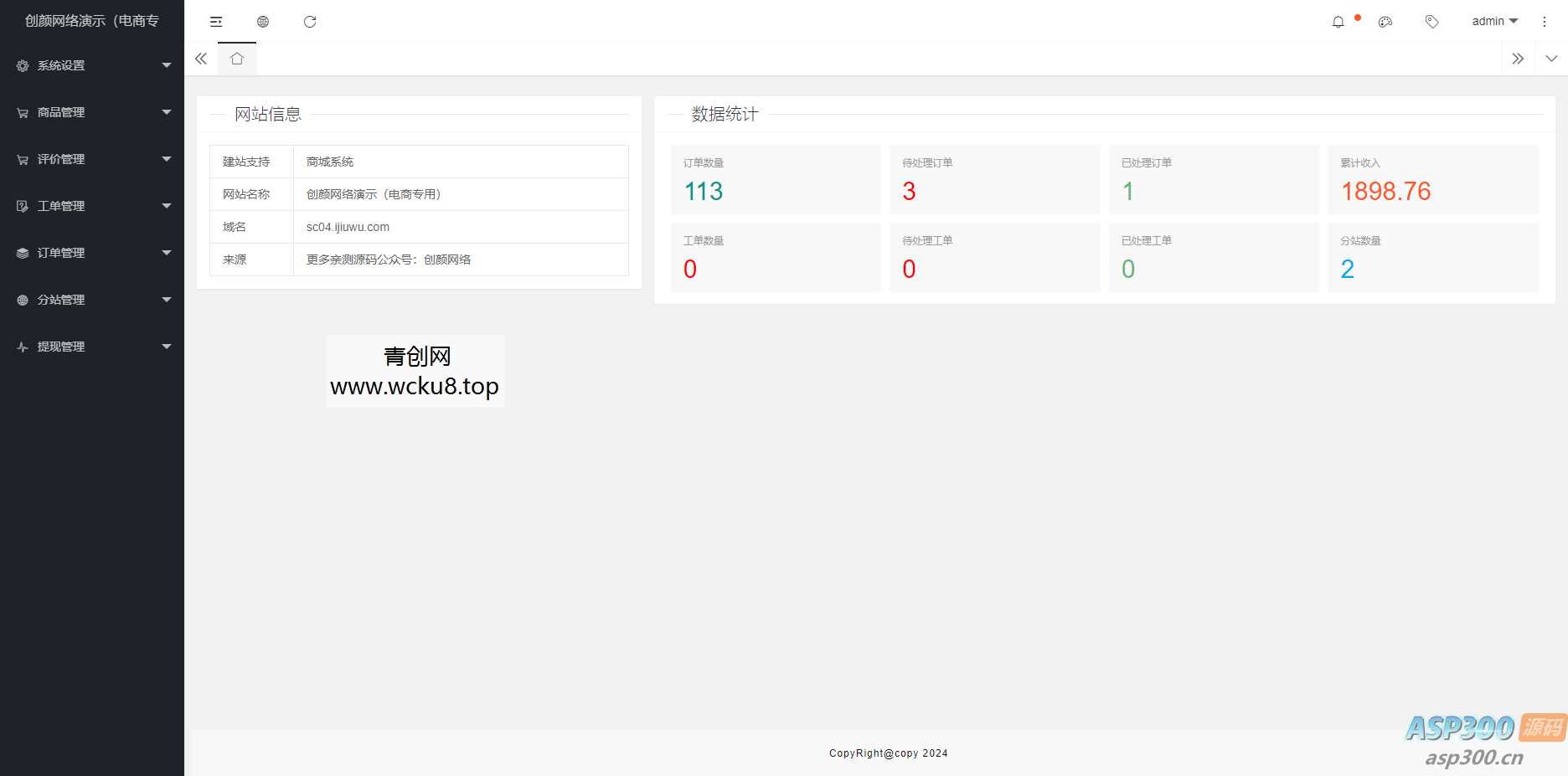1568x776 pixels.
Task: Open the admin user dropdown
Action: 1494,22
